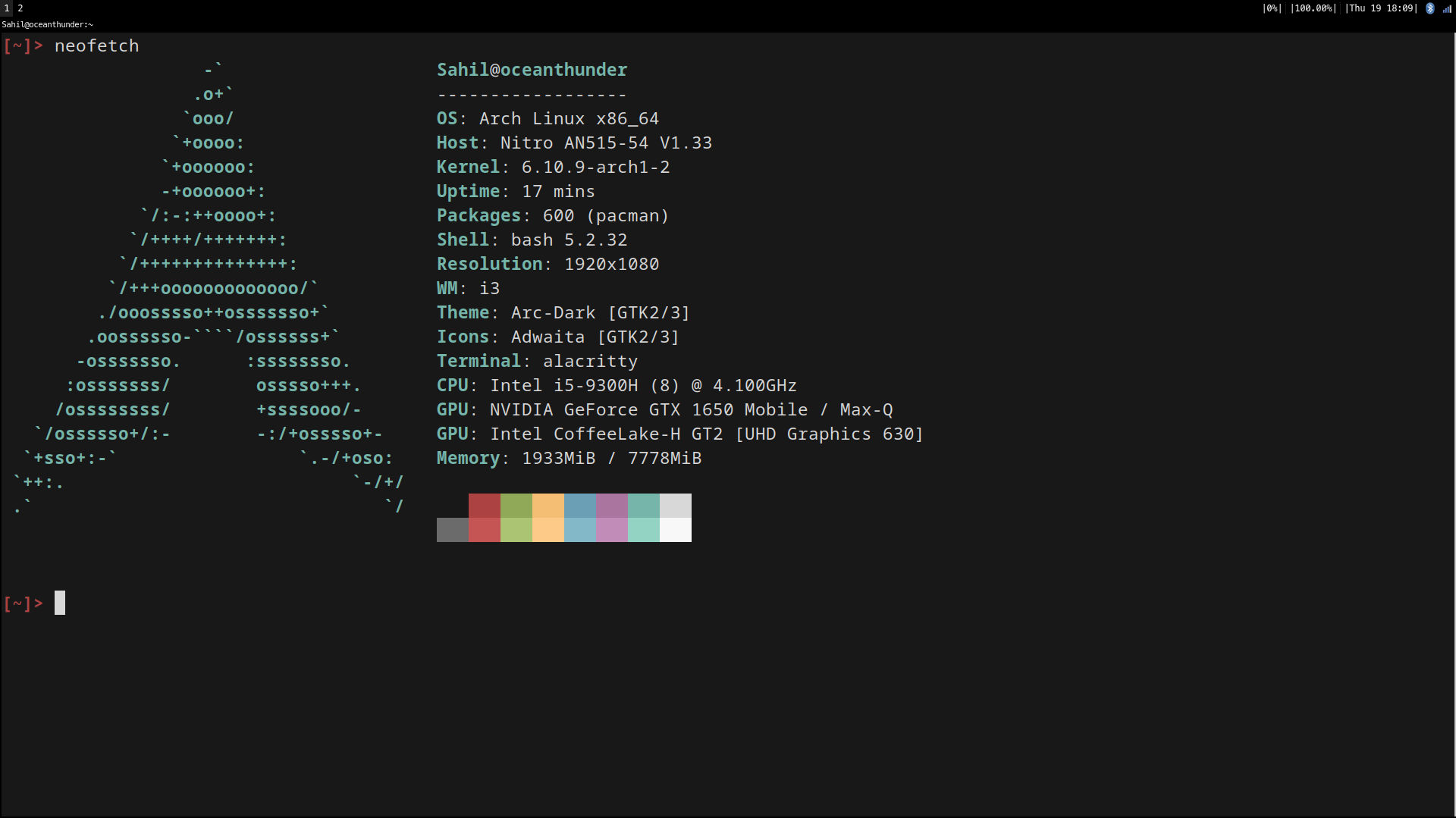Image resolution: width=1456 pixels, height=818 pixels.
Task: Click the battery indicator showing 0%
Action: click(1271, 8)
